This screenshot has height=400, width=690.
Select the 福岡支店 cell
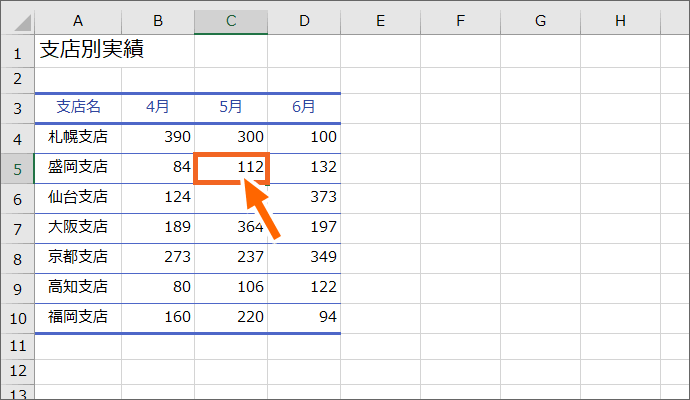[x=78, y=318]
